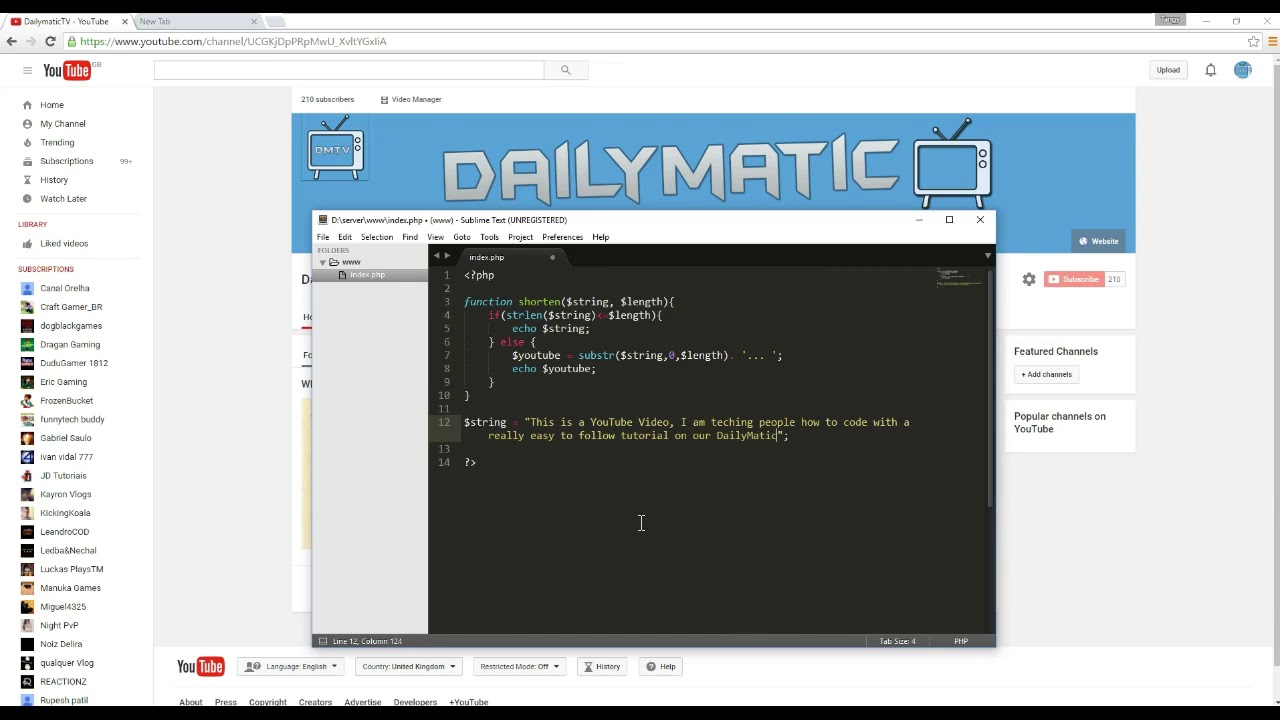Go back with browser back arrow
The width and height of the screenshot is (1280, 720).
11,42
